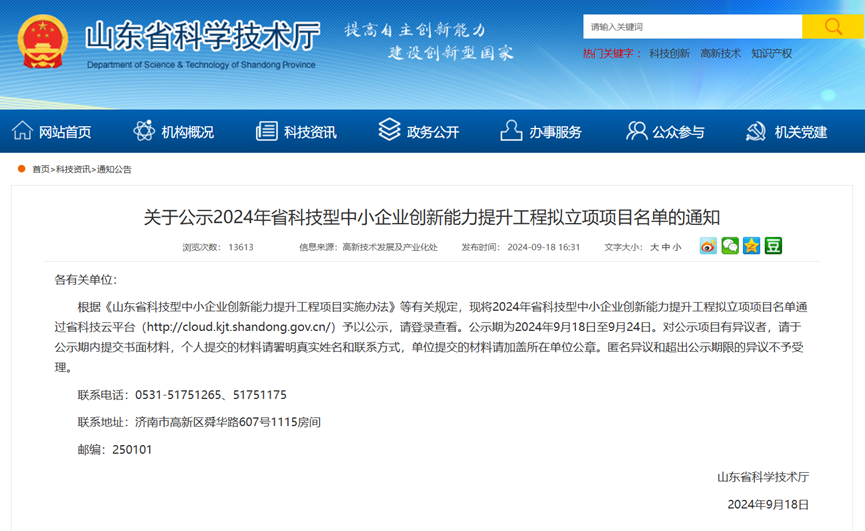Click the stamp icon beside 办事服务
Image resolution: width=865 pixels, height=531 pixels.
tap(511, 131)
